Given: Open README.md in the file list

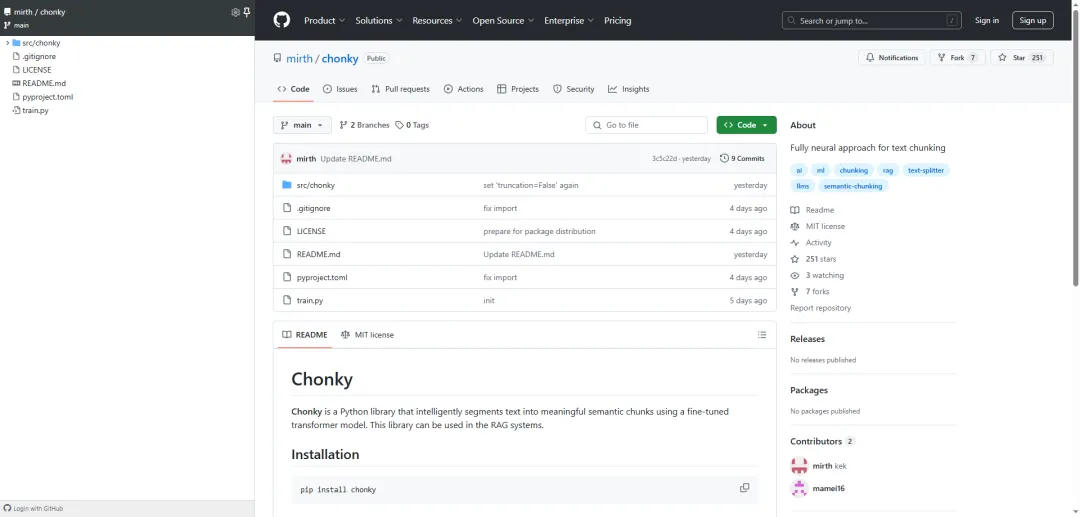Looking at the screenshot, I should [318, 254].
